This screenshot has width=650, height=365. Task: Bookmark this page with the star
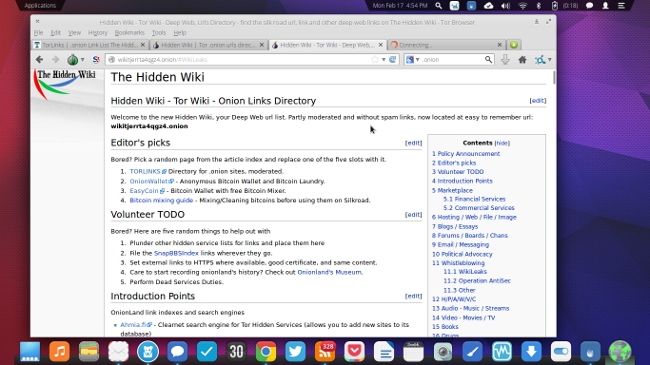tap(375, 60)
